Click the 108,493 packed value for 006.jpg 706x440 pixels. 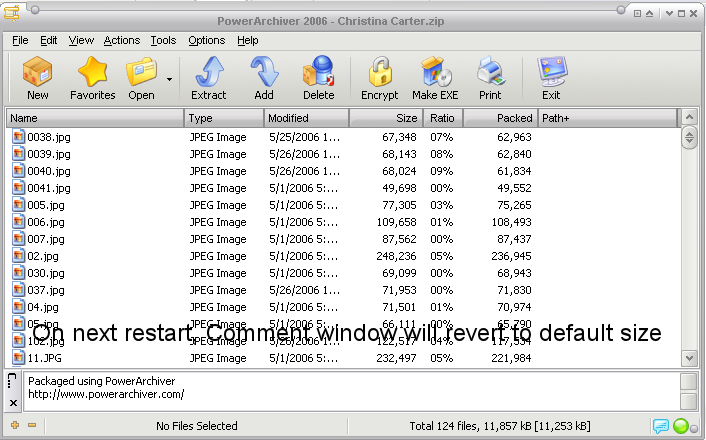(x=511, y=222)
